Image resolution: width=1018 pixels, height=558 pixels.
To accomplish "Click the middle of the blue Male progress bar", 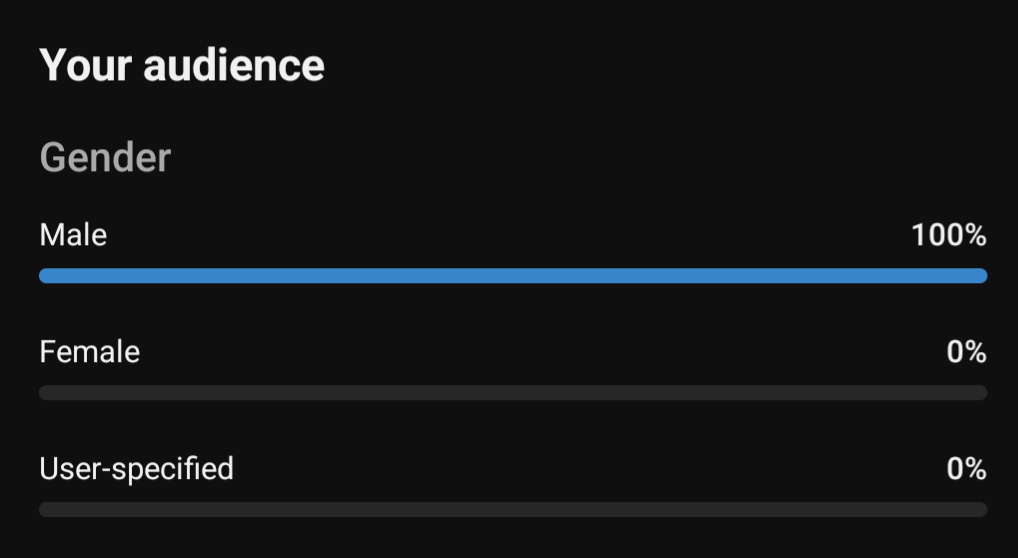I will click(x=513, y=275).
